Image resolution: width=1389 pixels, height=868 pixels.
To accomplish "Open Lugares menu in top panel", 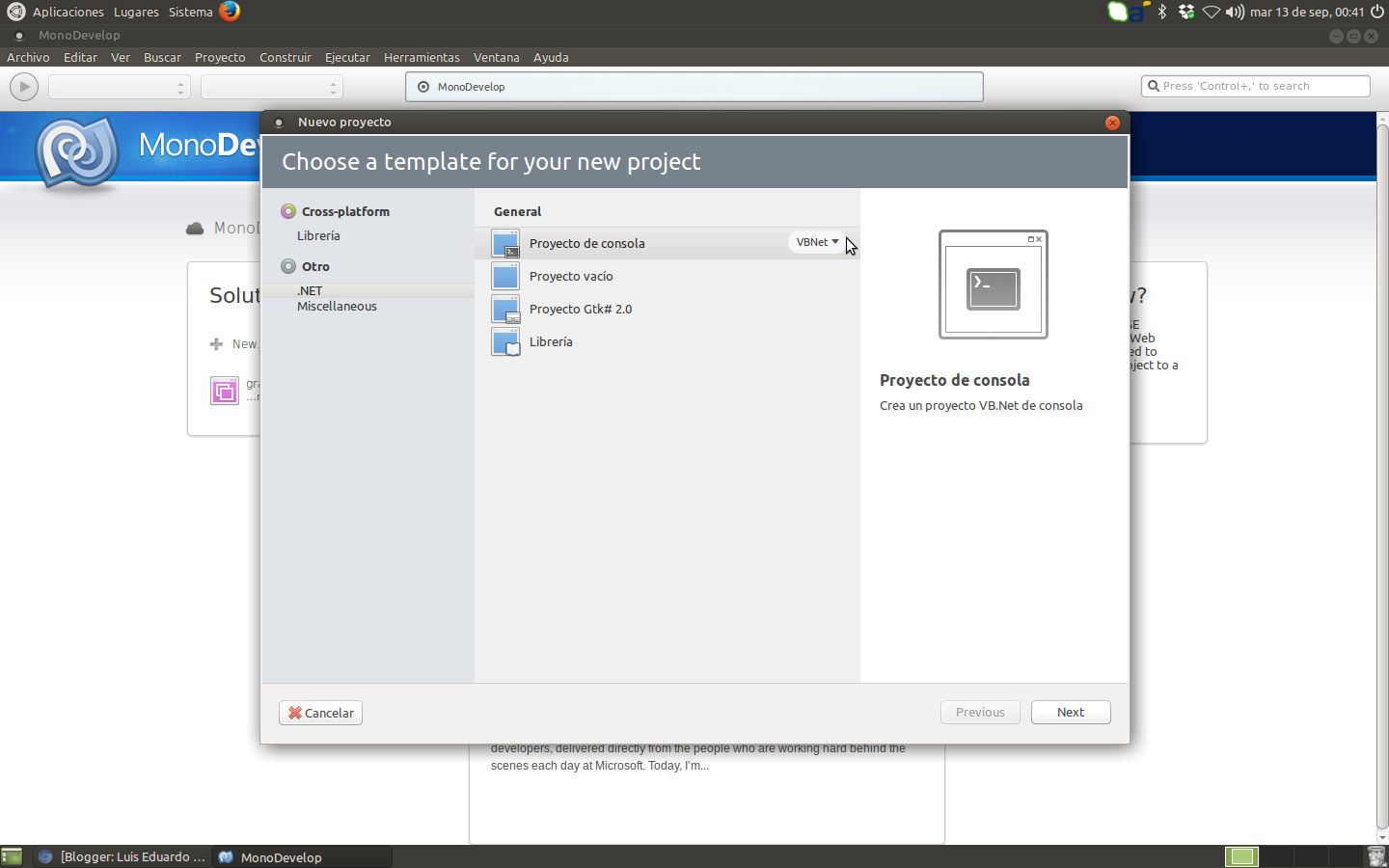I will pos(136,12).
